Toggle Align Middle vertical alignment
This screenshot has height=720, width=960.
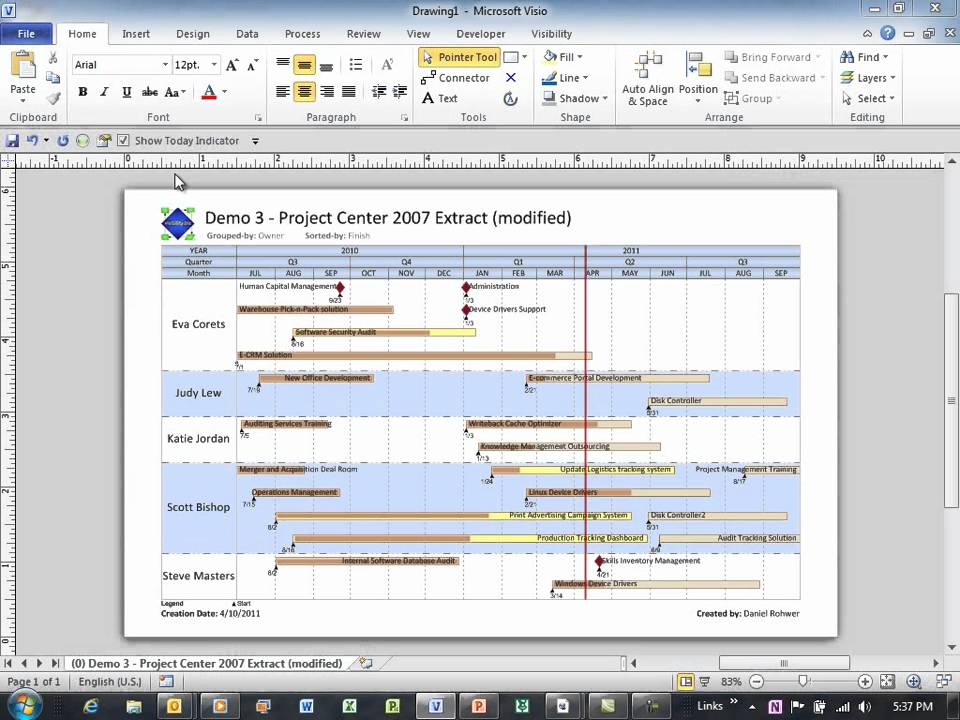304,64
